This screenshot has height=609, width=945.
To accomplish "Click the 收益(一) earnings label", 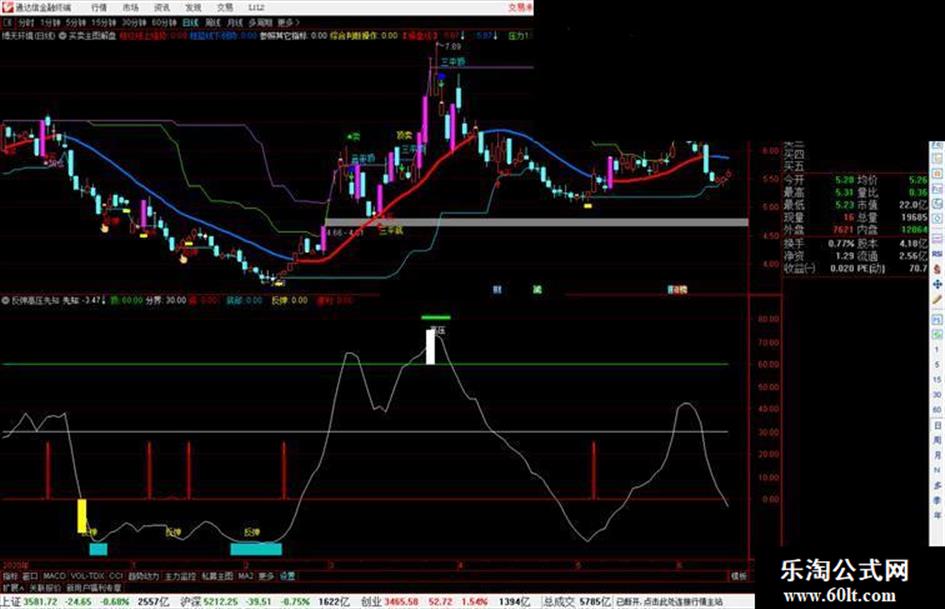I will tap(800, 268).
